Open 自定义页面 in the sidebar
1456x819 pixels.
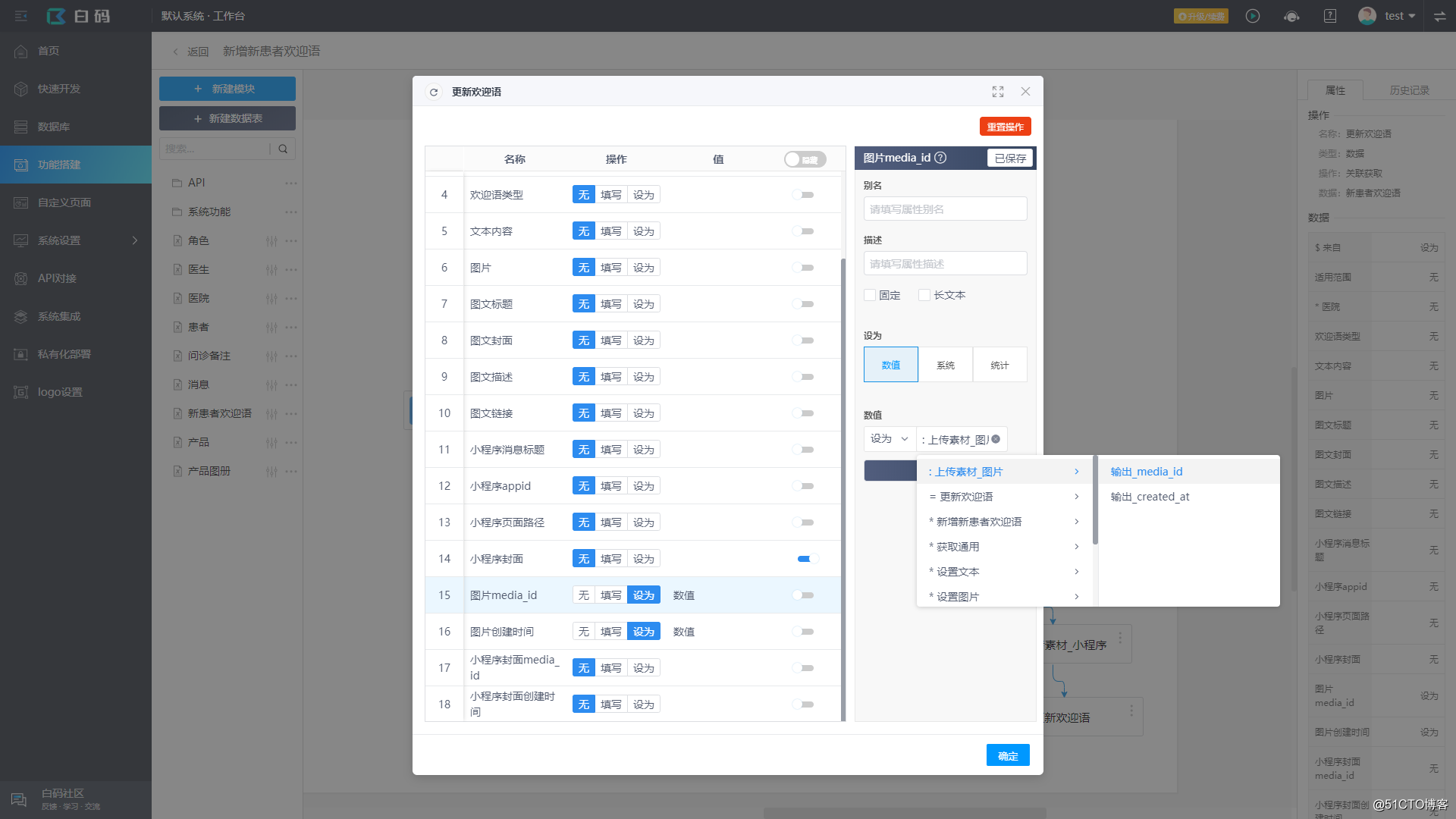click(76, 202)
